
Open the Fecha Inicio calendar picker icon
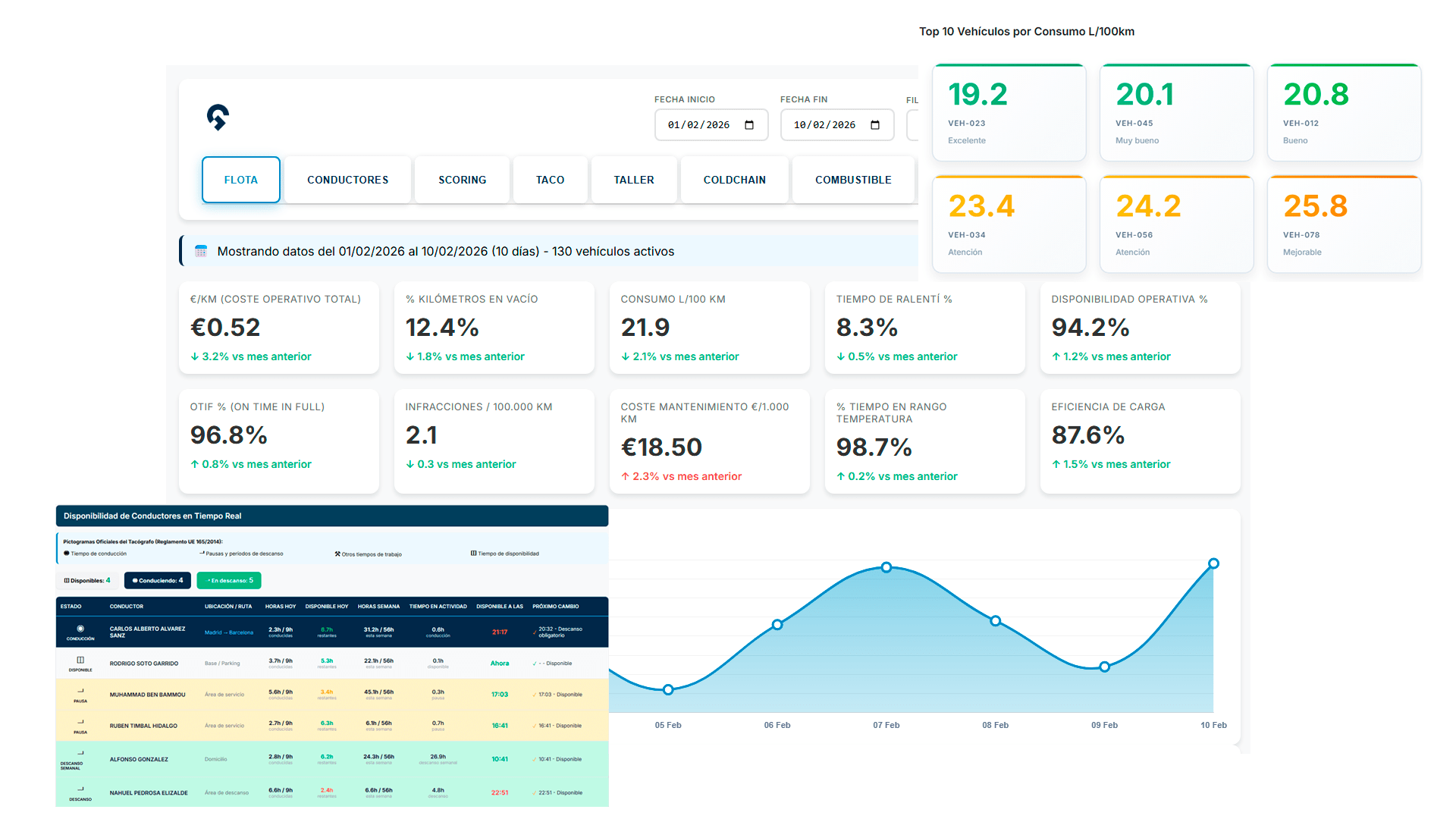click(x=749, y=125)
